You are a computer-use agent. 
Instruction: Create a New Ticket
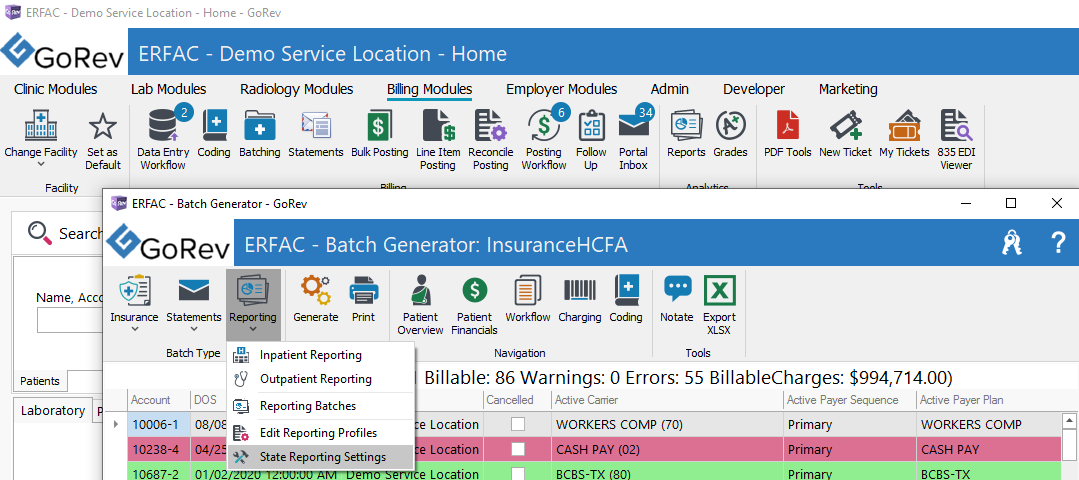[x=845, y=135]
